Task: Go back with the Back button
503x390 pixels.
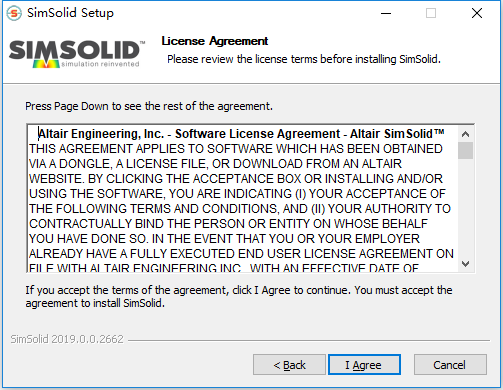Action: click(289, 365)
